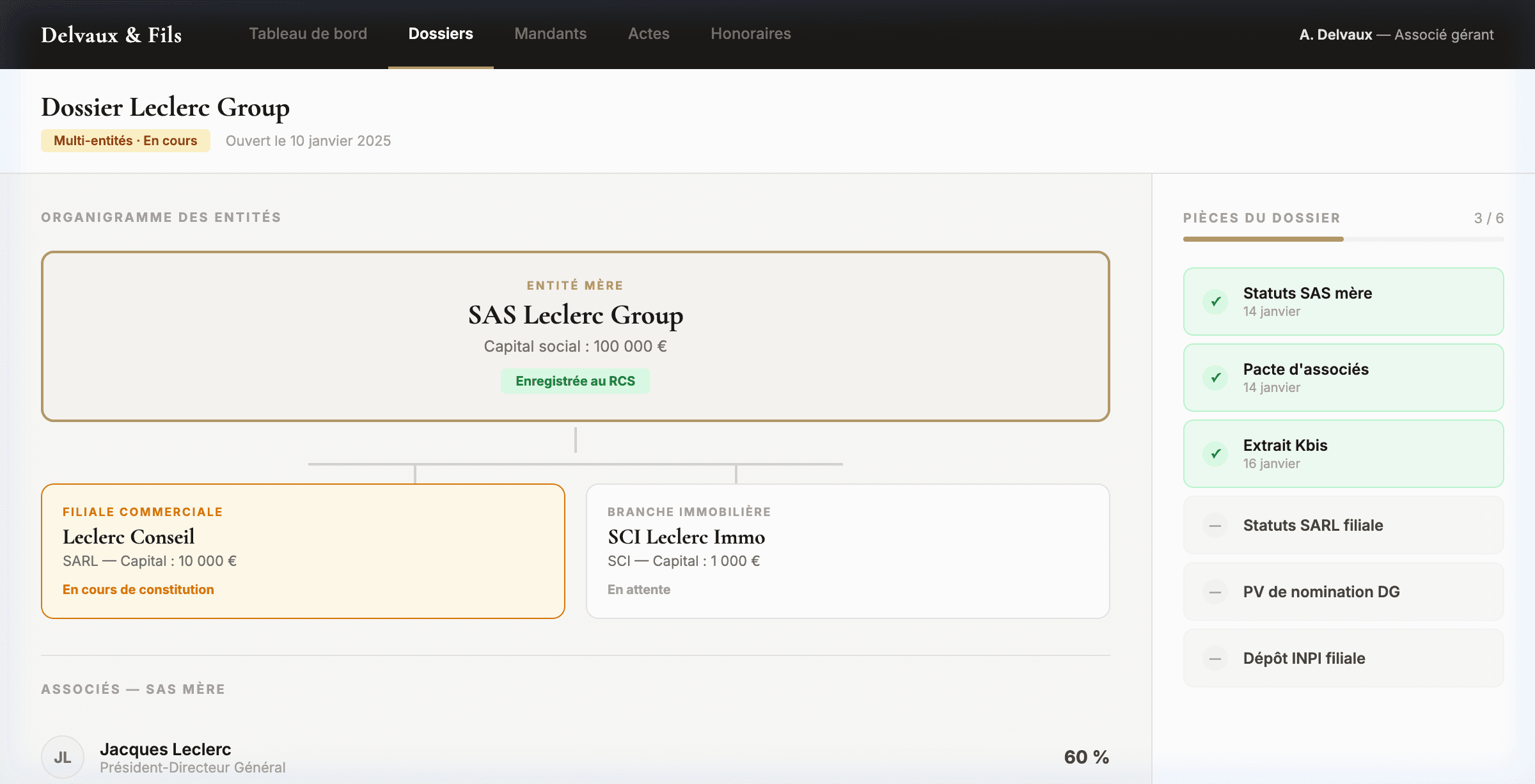1535x784 pixels.
Task: Click the checkmark icon for Pacte d'associés
Action: 1215,378
